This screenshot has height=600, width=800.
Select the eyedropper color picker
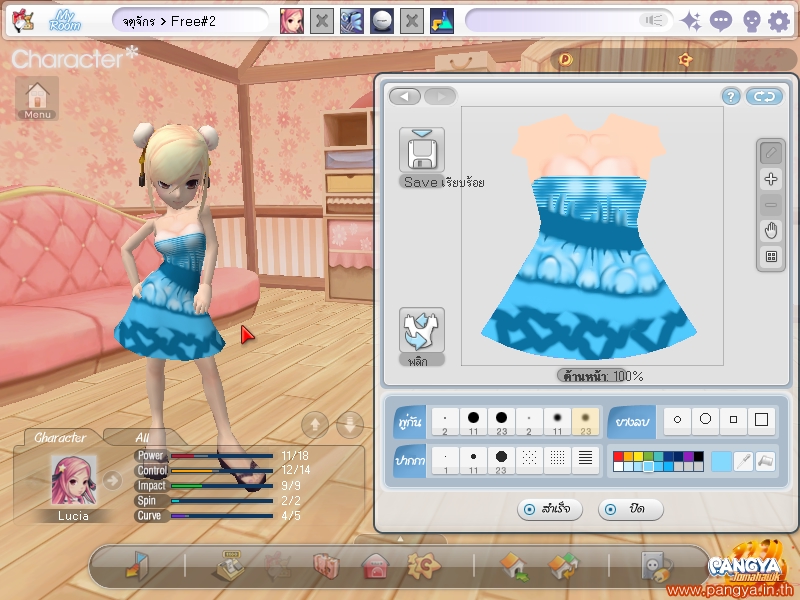(743, 461)
